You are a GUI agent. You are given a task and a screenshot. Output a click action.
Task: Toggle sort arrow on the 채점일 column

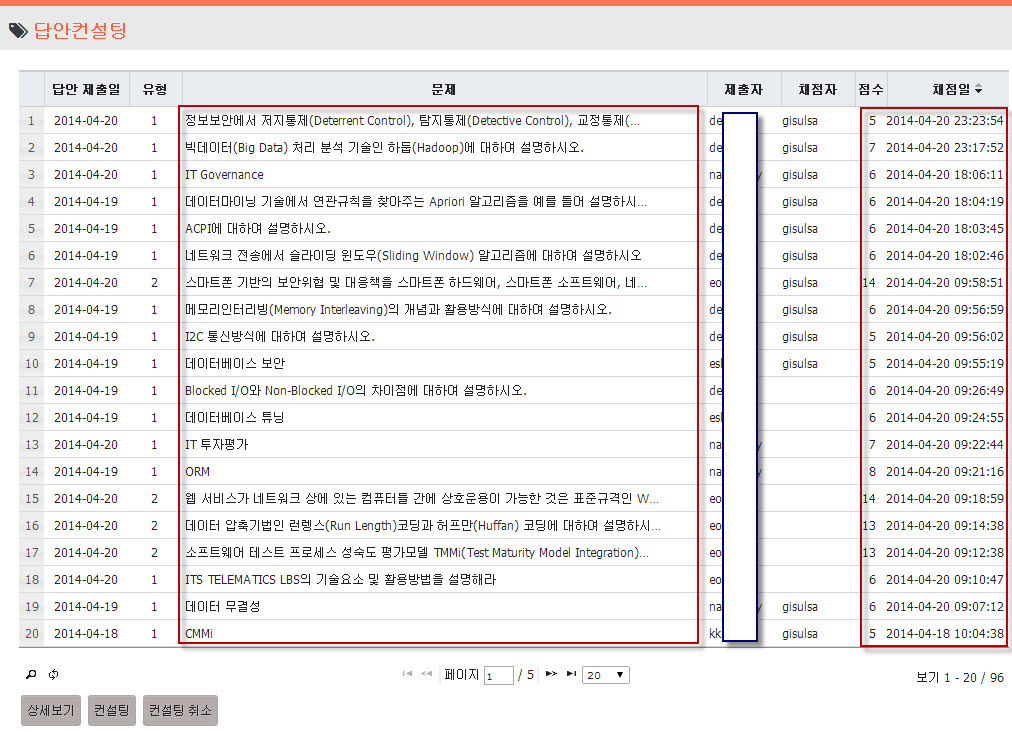coord(978,90)
